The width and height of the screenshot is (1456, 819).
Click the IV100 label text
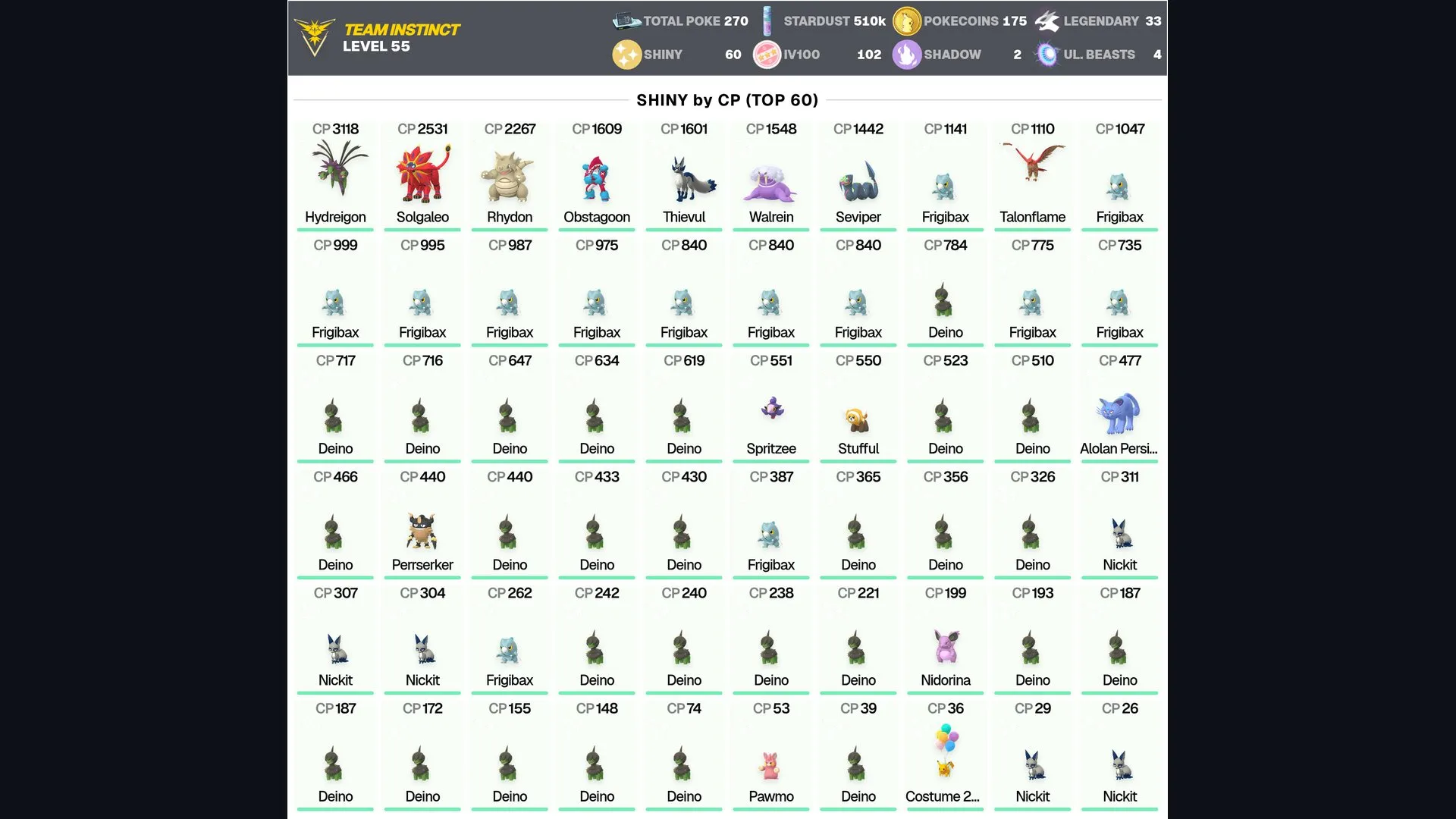(802, 55)
